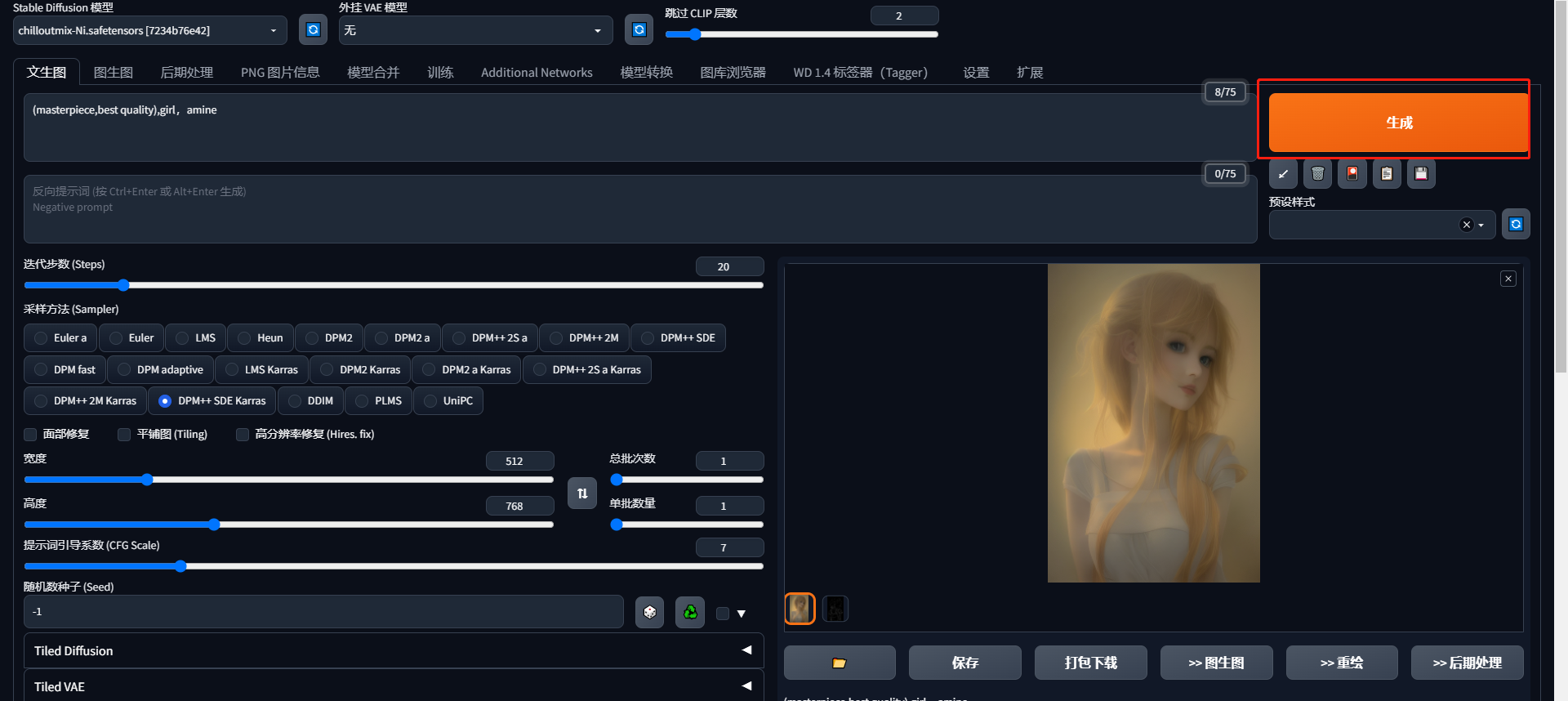
Task: Open the 设置 tab
Action: [976, 72]
